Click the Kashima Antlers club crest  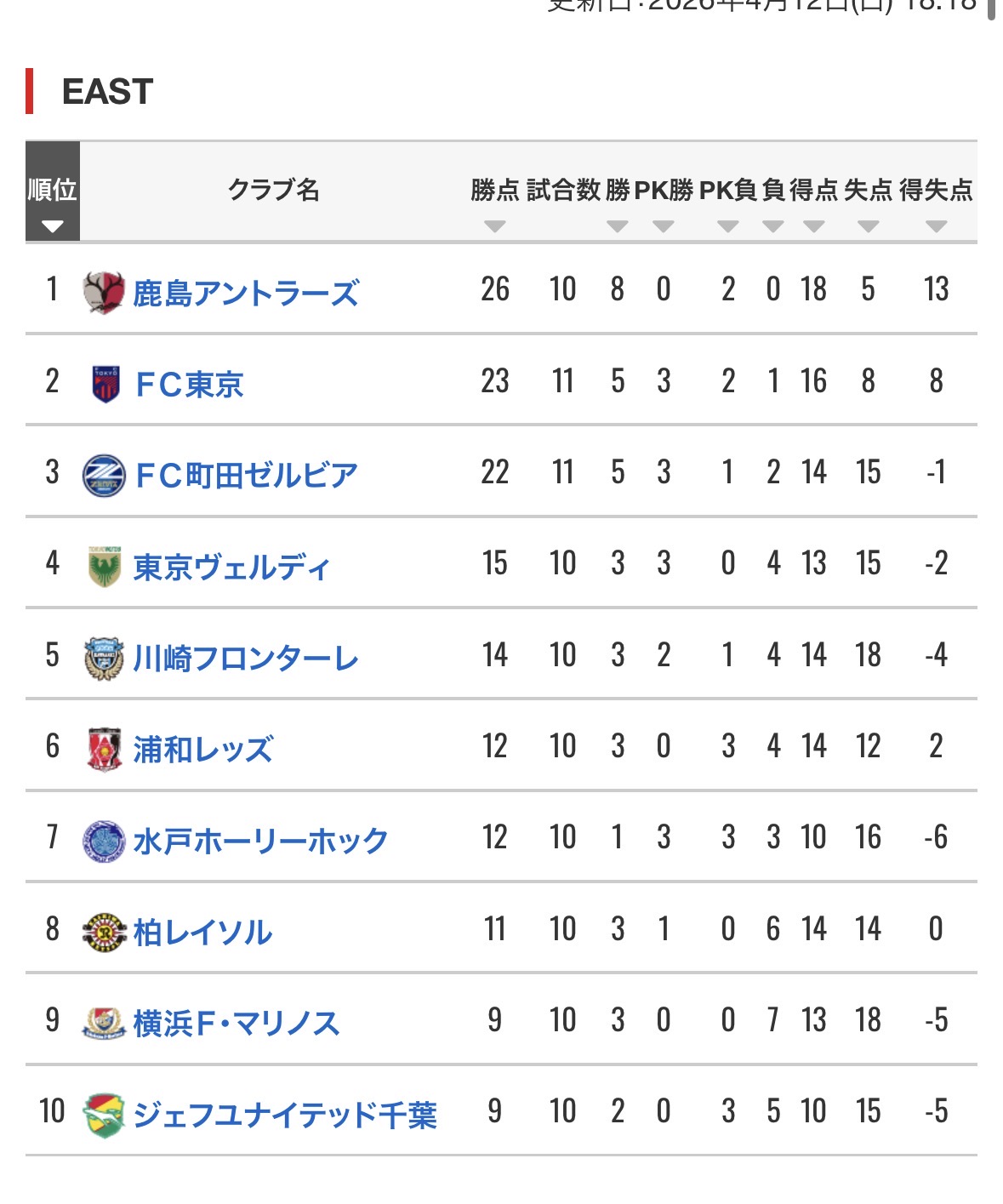pos(104,292)
